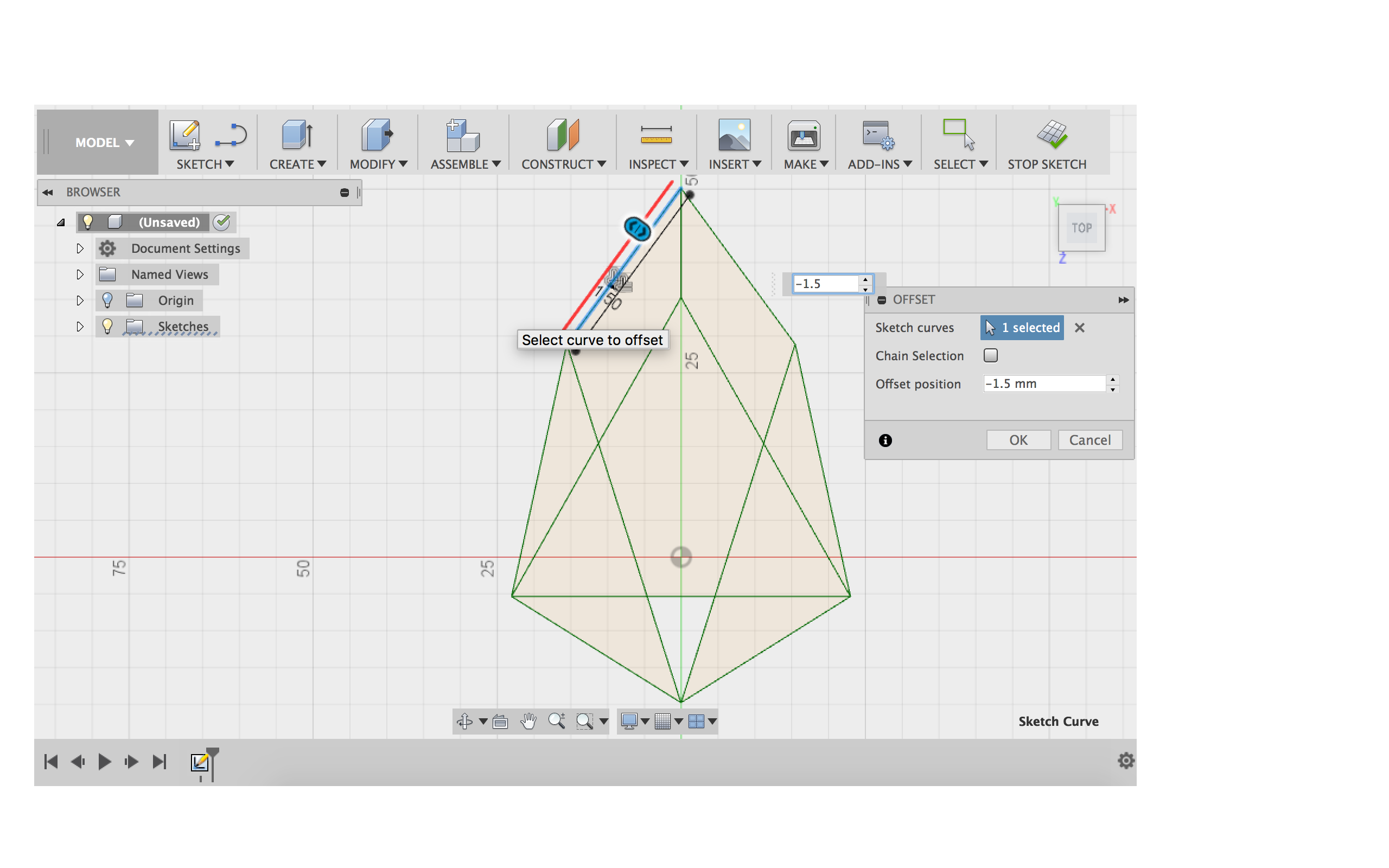Expand the Sketches tree node

click(x=80, y=326)
